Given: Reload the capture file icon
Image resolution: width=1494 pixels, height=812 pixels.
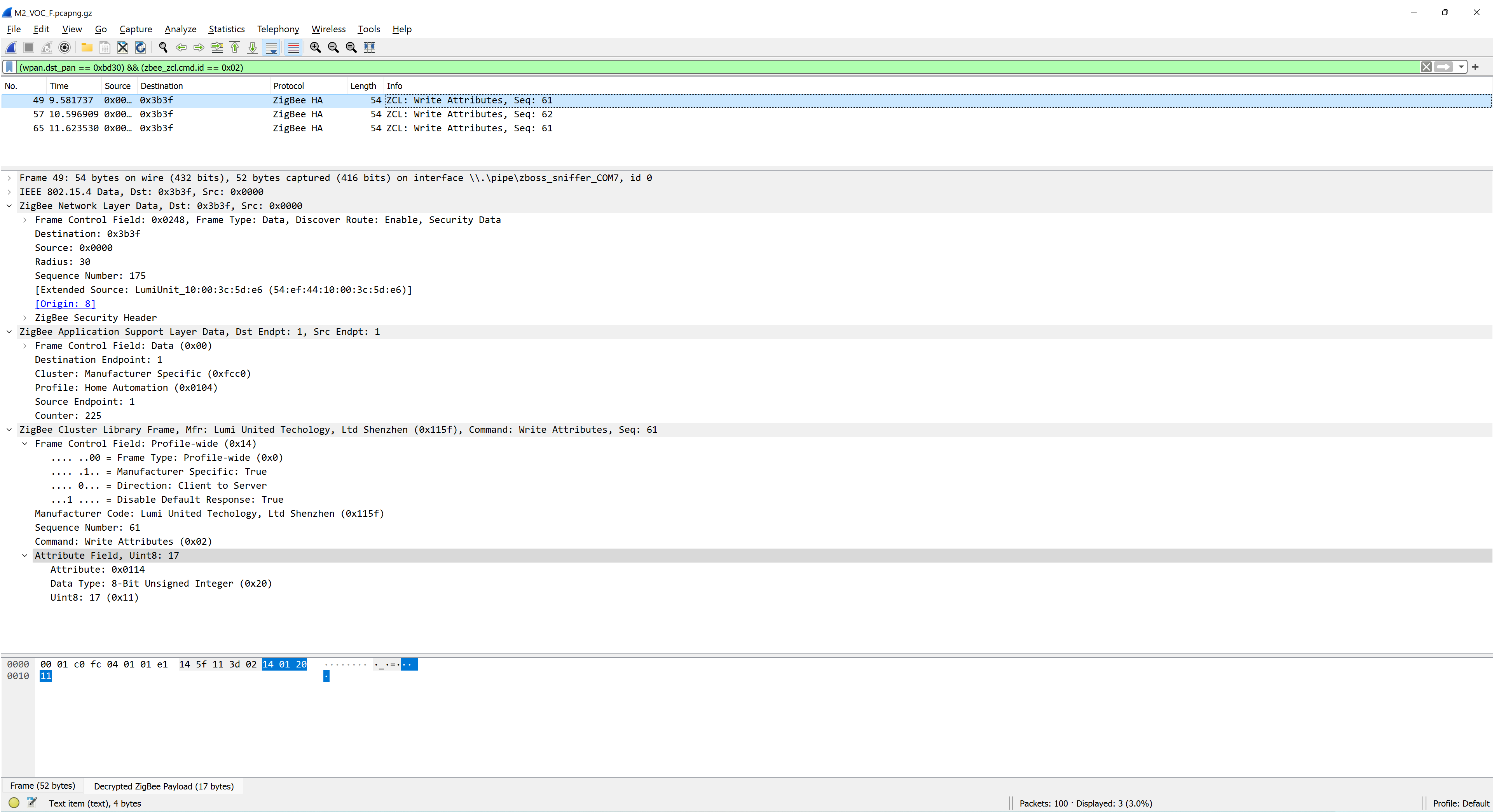Looking at the screenshot, I should click(140, 47).
